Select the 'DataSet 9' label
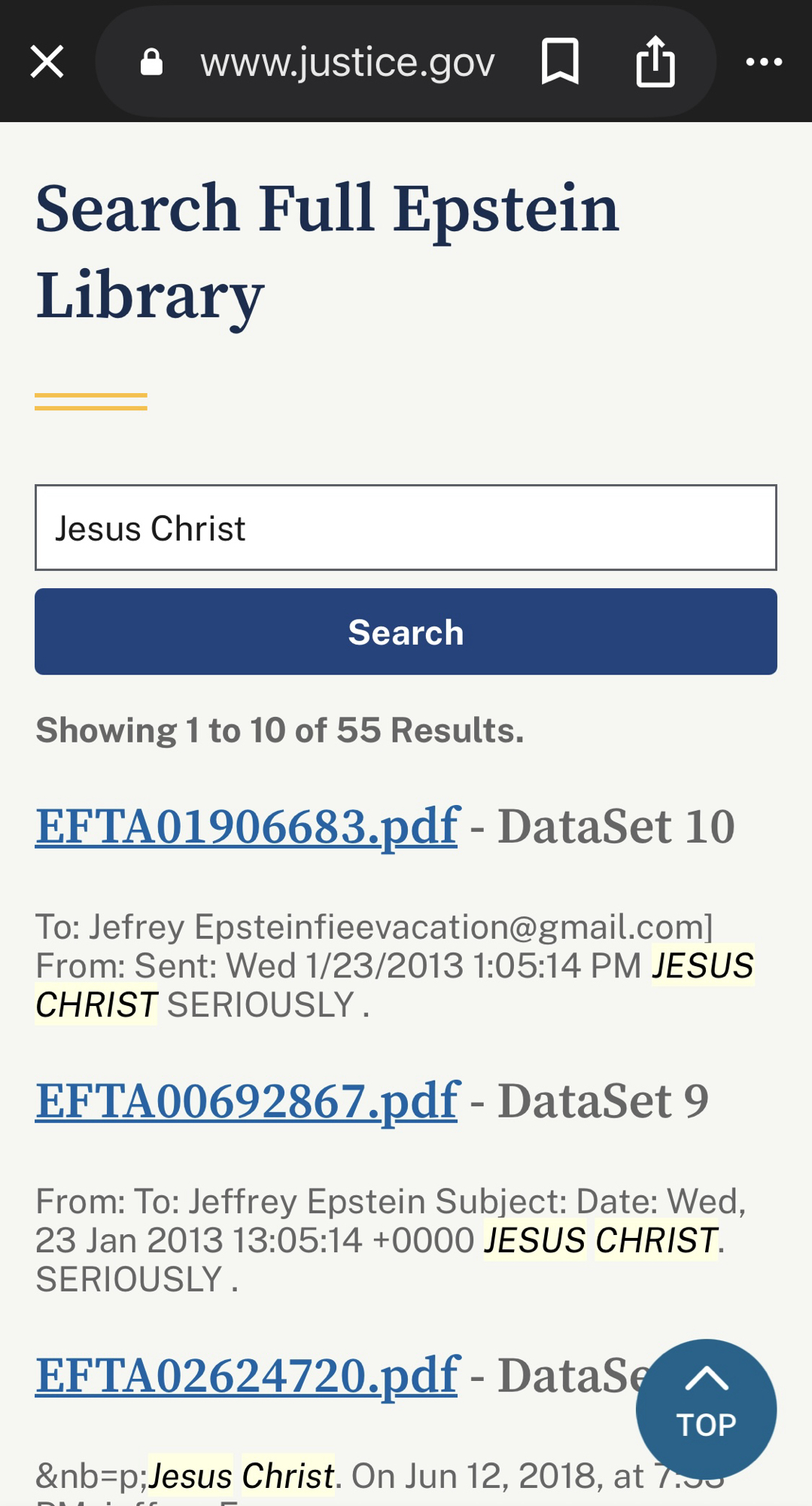This screenshot has height=1506, width=812. (x=603, y=1102)
